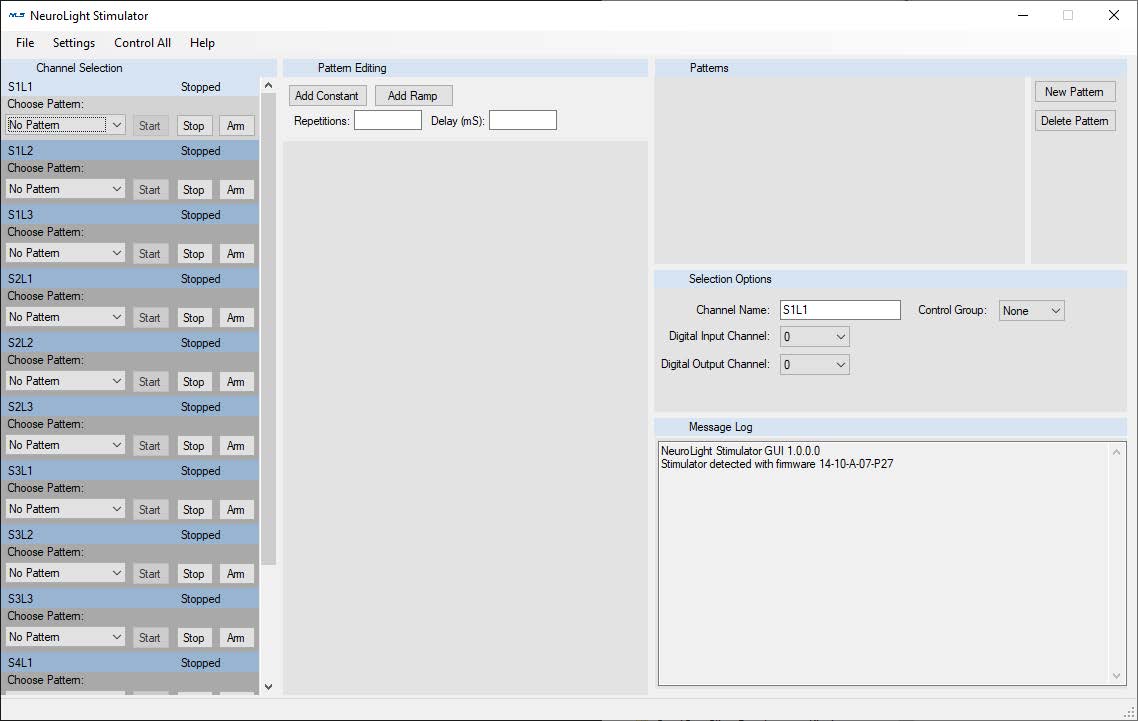Click Stop for channel S2L1

pyautogui.click(x=195, y=317)
